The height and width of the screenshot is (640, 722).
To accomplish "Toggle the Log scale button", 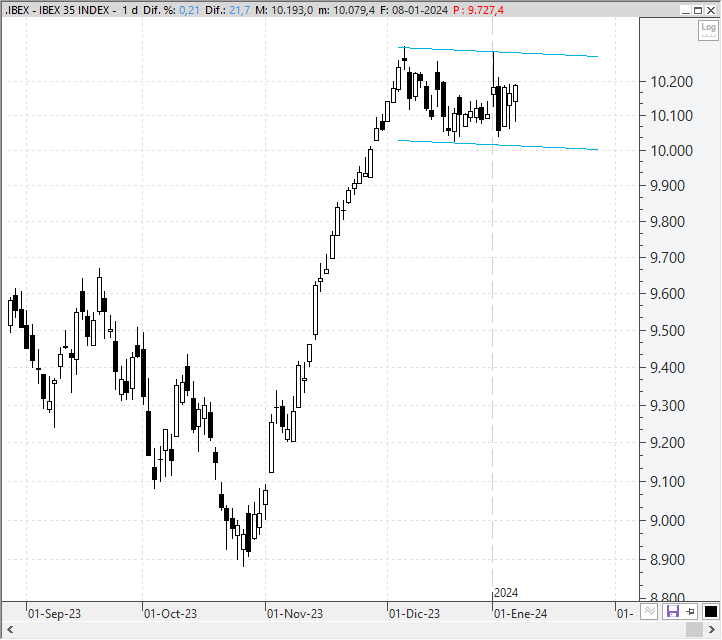I will 708,30.
